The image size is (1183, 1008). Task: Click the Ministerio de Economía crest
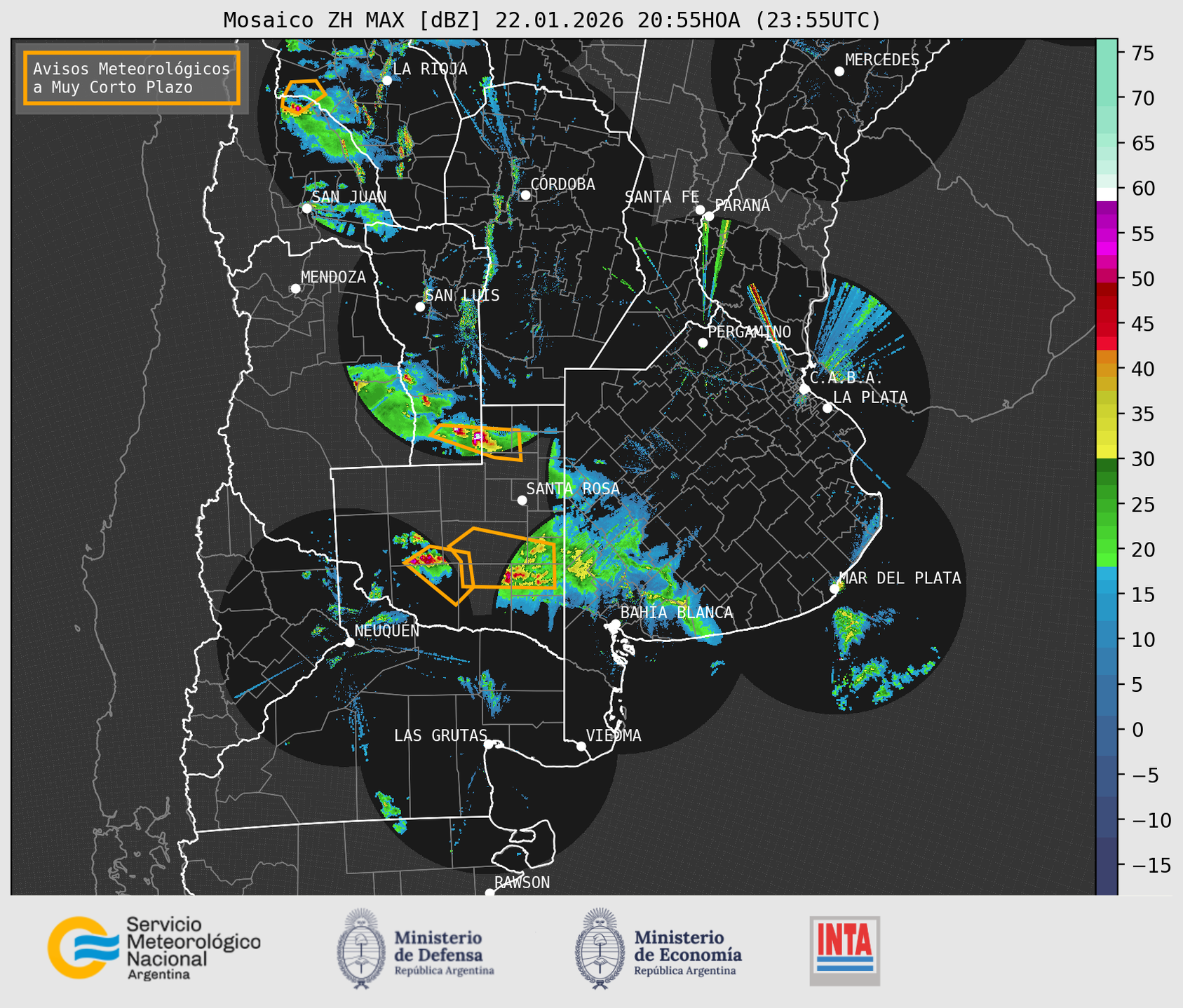(599, 948)
